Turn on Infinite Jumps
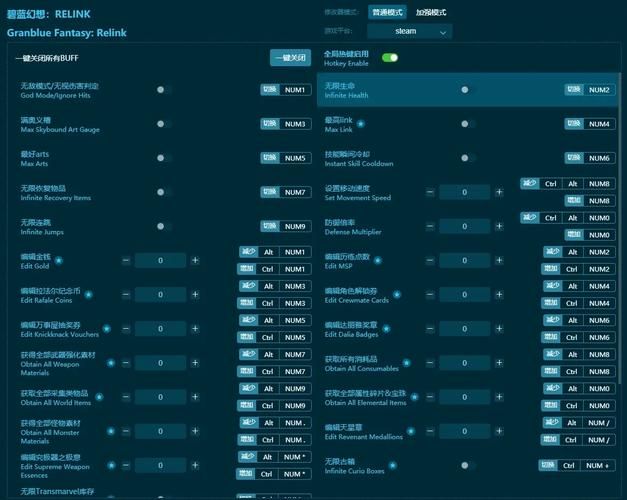Viewport: 627px width, 500px height. coord(164,226)
